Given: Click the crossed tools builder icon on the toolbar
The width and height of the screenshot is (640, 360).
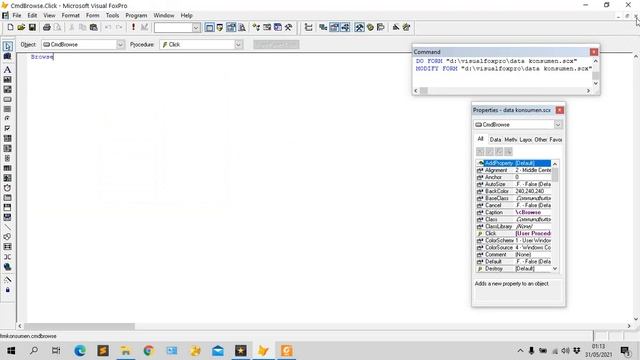Looking at the screenshot, I should point(288,27).
